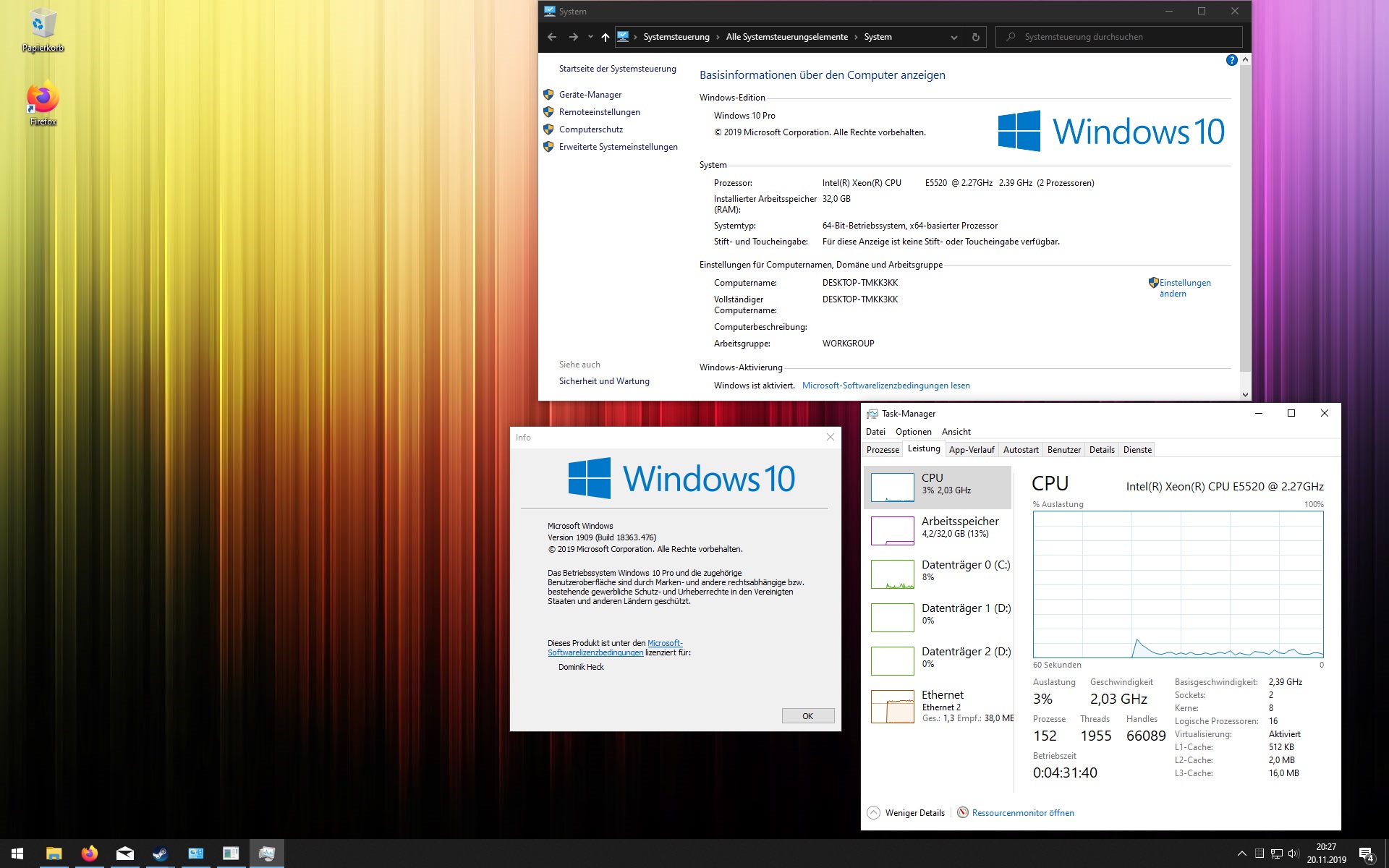Open the Optionen menu in Task-Manager
Screen dimensions: 1389x868
click(x=913, y=432)
